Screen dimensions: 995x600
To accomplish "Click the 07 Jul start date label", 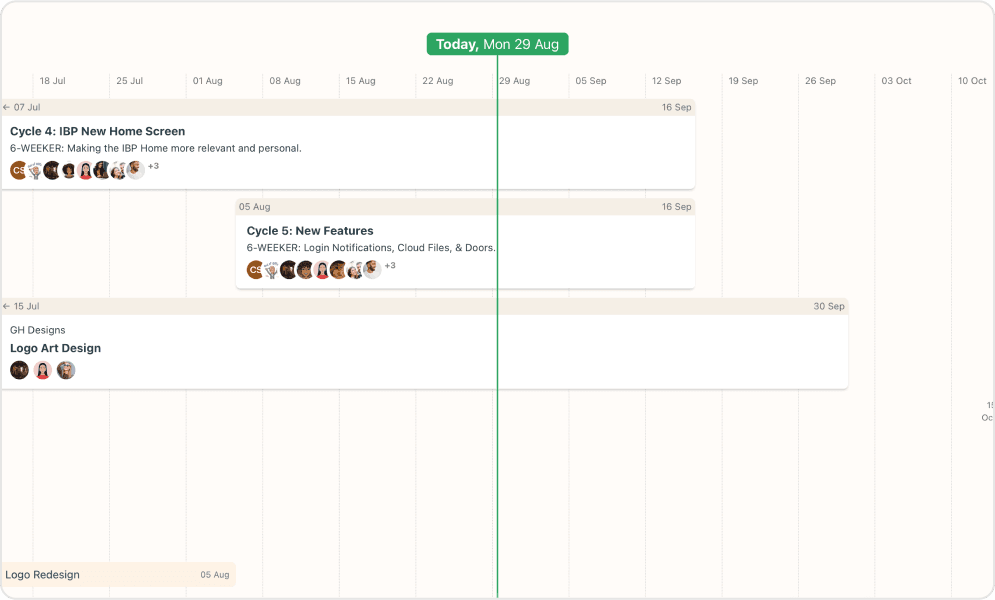I will 27,107.
